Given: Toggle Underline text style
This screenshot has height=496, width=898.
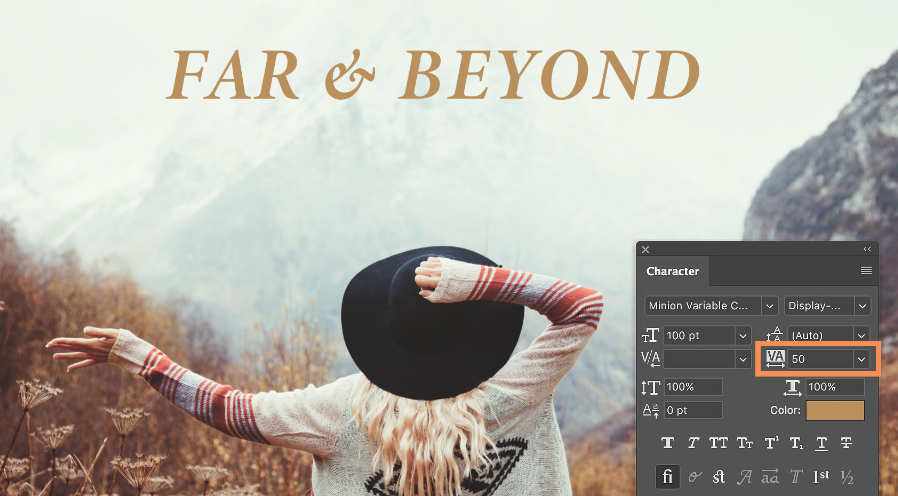Looking at the screenshot, I should point(821,443).
